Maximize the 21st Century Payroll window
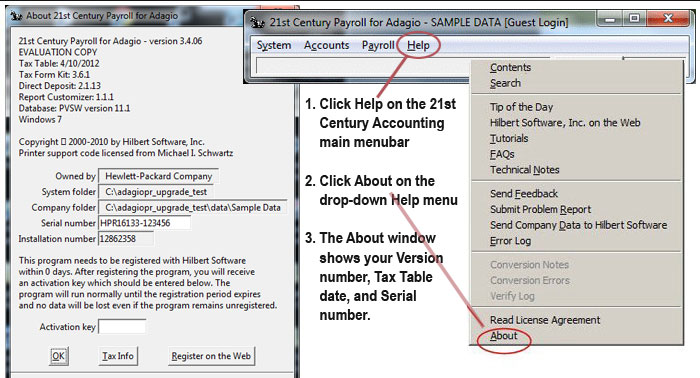 tap(634, 19)
